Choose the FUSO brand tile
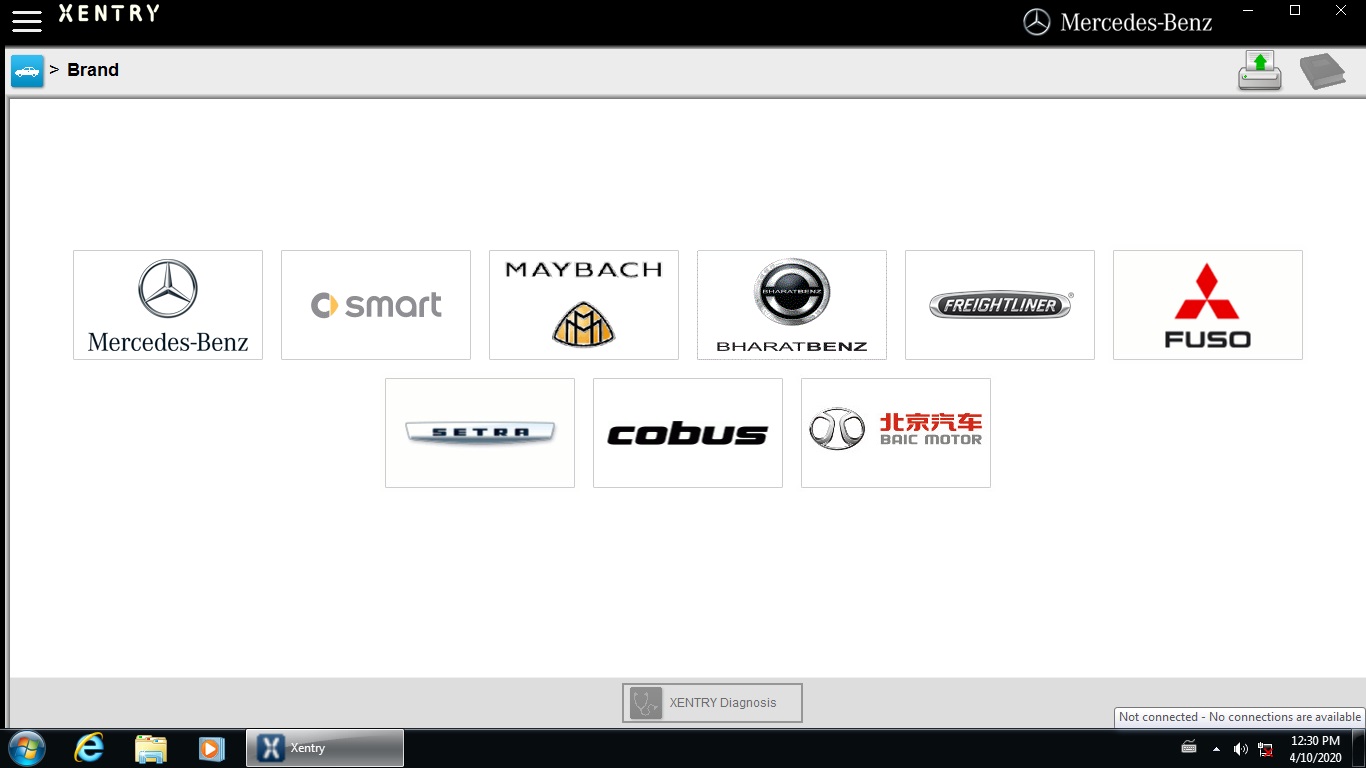This screenshot has height=768, width=1366. coord(1208,305)
